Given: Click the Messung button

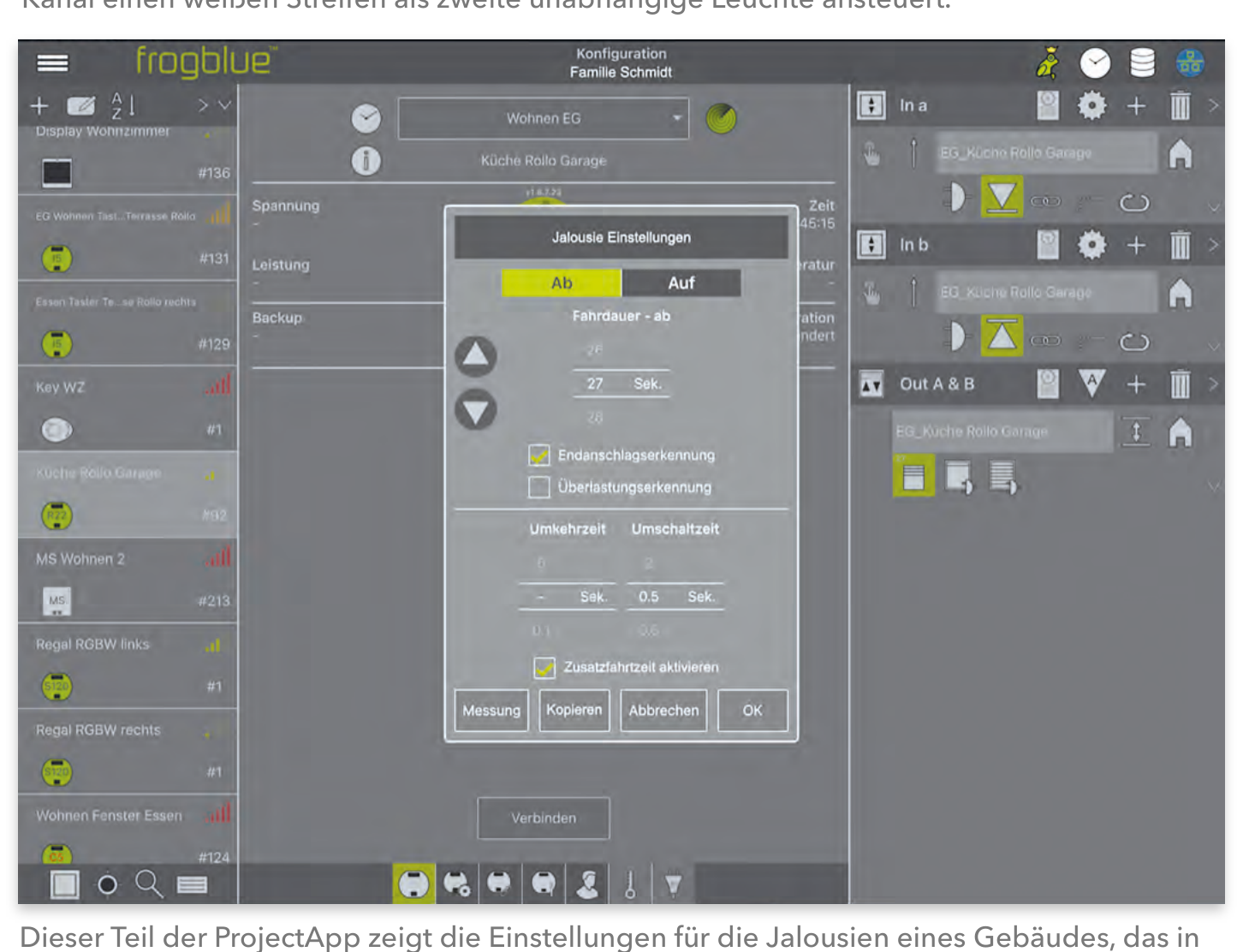Looking at the screenshot, I should pyautogui.click(x=491, y=711).
